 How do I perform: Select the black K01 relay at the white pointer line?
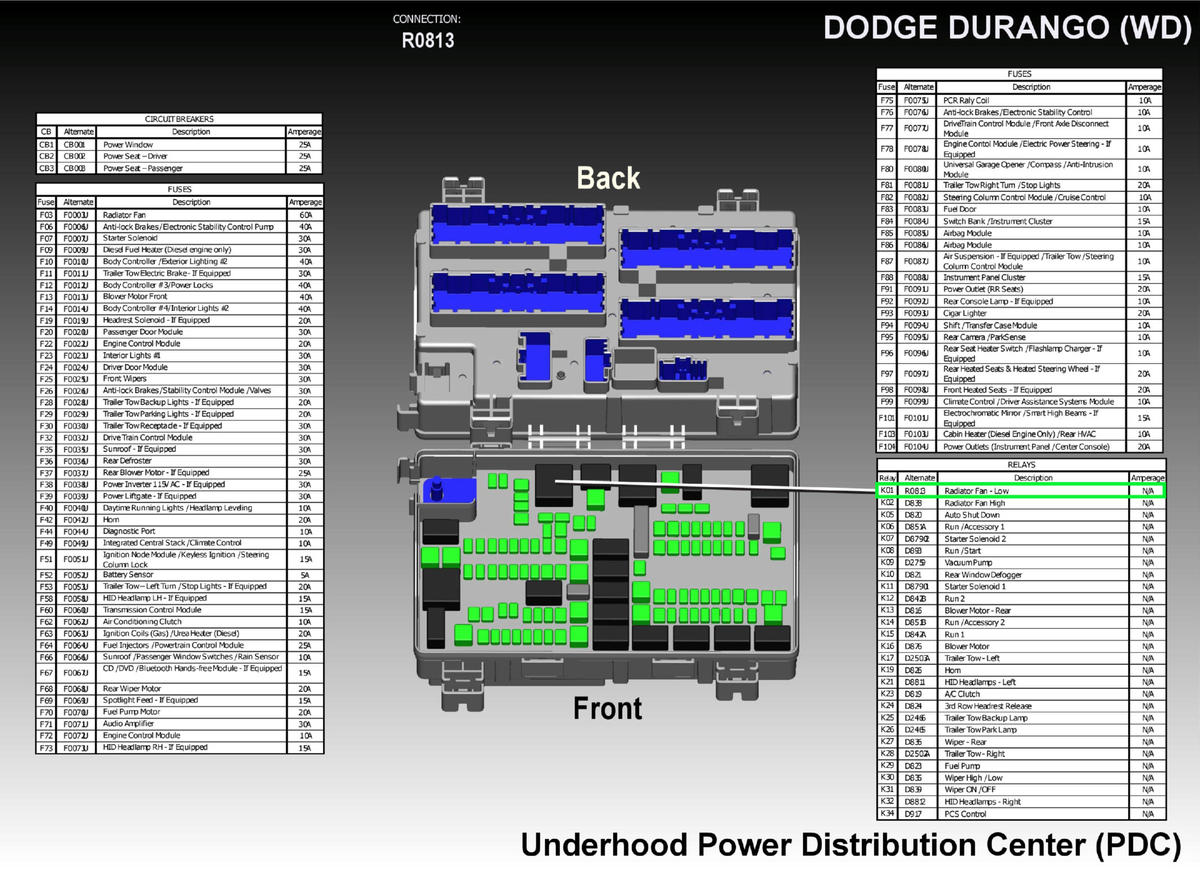pos(554,482)
